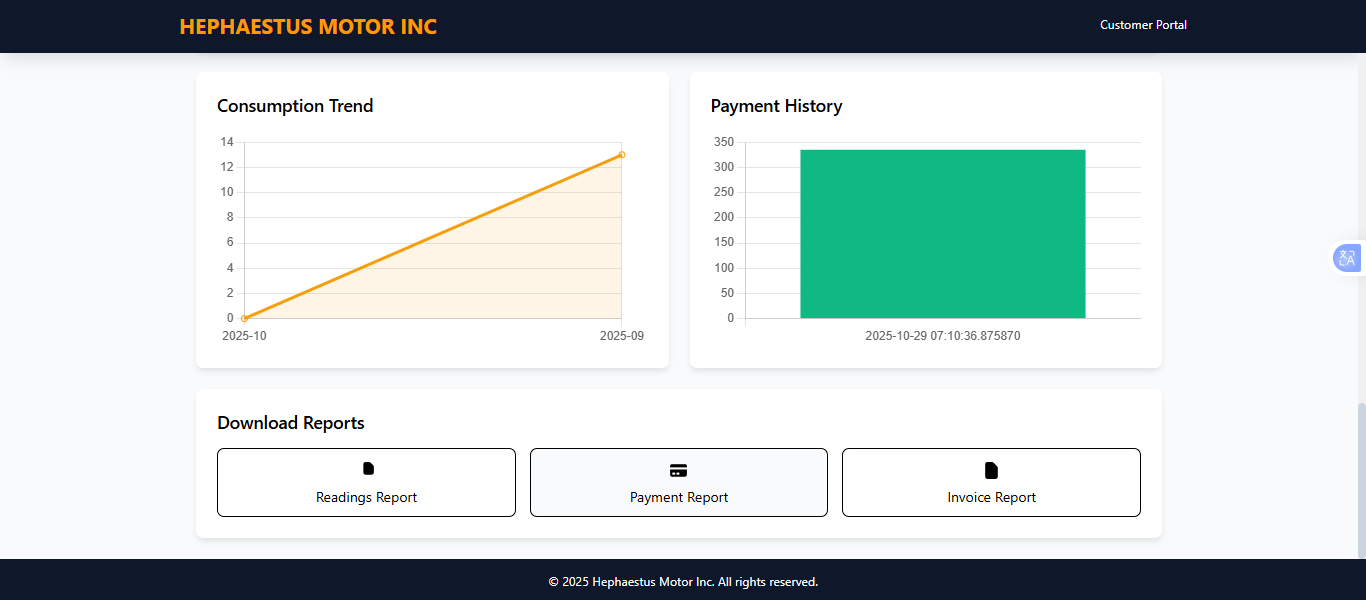Click the page's vertical scrollbar thumb
The width and height of the screenshot is (1366, 600).
coord(1361,480)
